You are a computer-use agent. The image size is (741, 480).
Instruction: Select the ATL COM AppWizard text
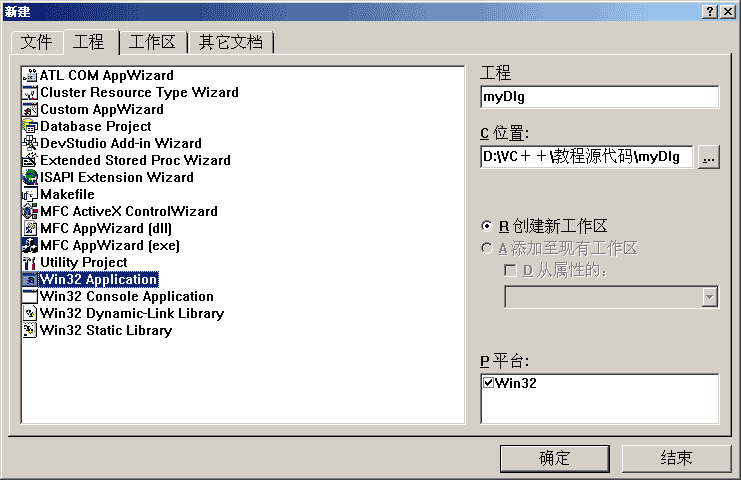pyautogui.click(x=107, y=76)
